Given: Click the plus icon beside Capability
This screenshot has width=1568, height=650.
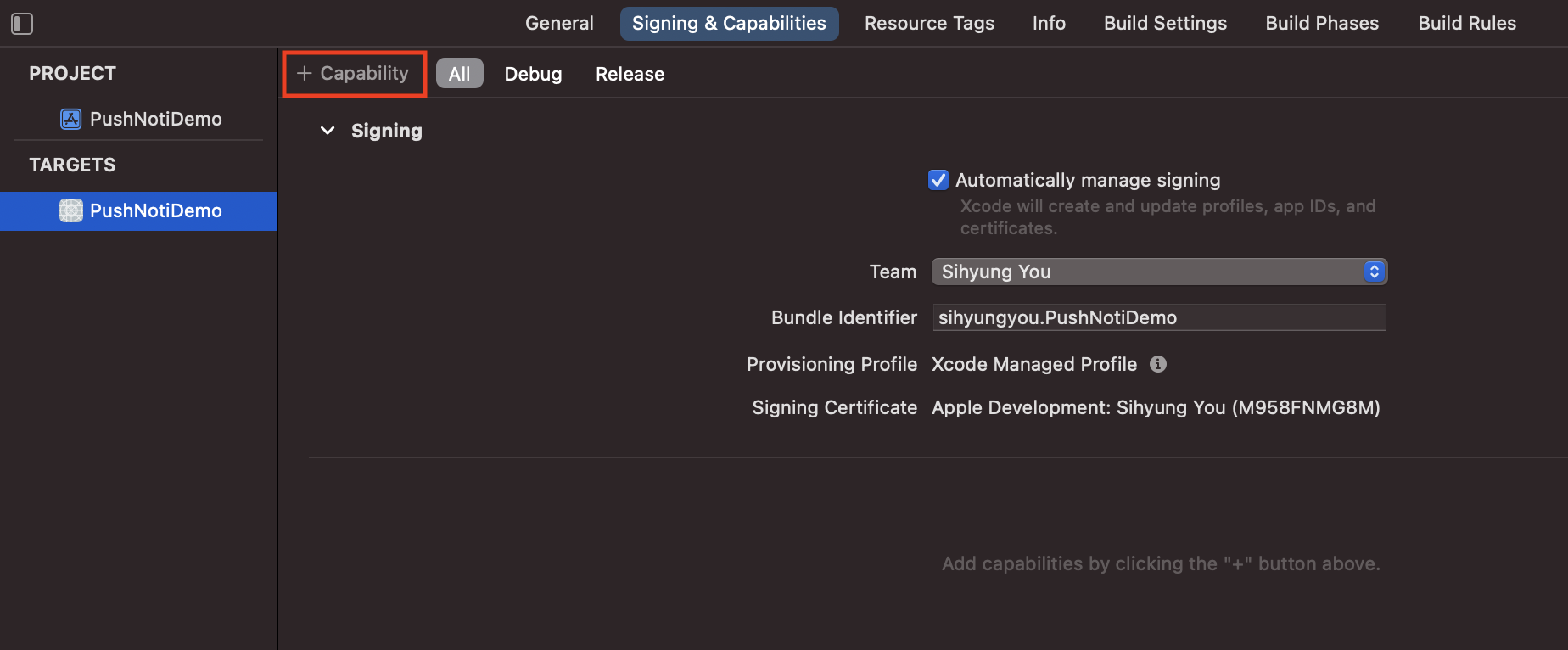Looking at the screenshot, I should (x=305, y=74).
